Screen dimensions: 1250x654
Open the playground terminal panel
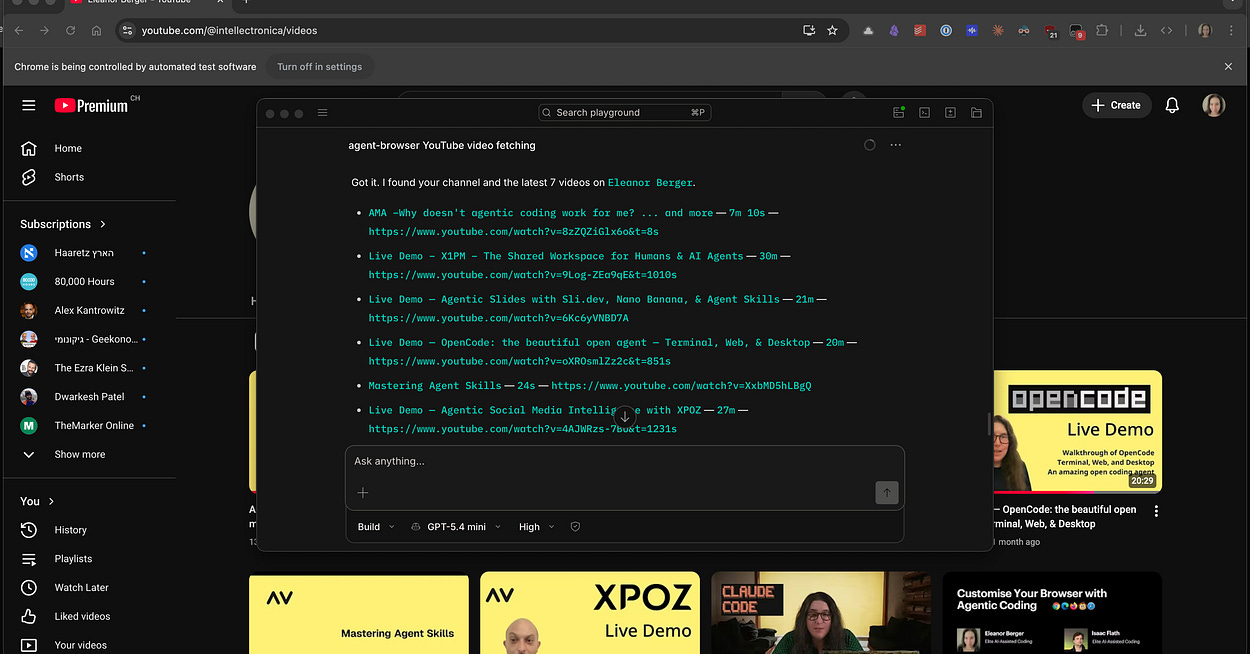pos(925,113)
